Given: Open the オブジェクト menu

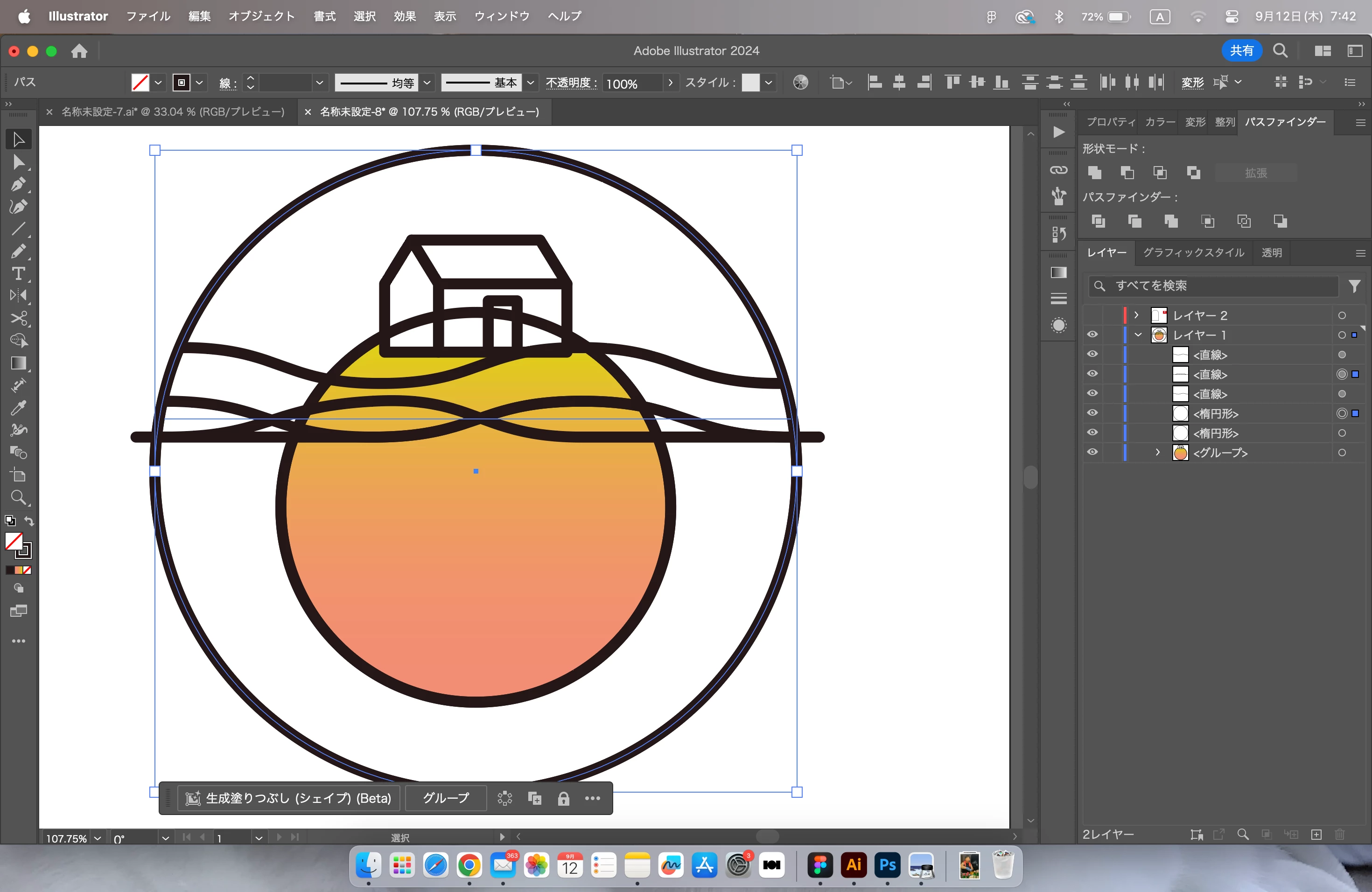Looking at the screenshot, I should pyautogui.click(x=261, y=16).
